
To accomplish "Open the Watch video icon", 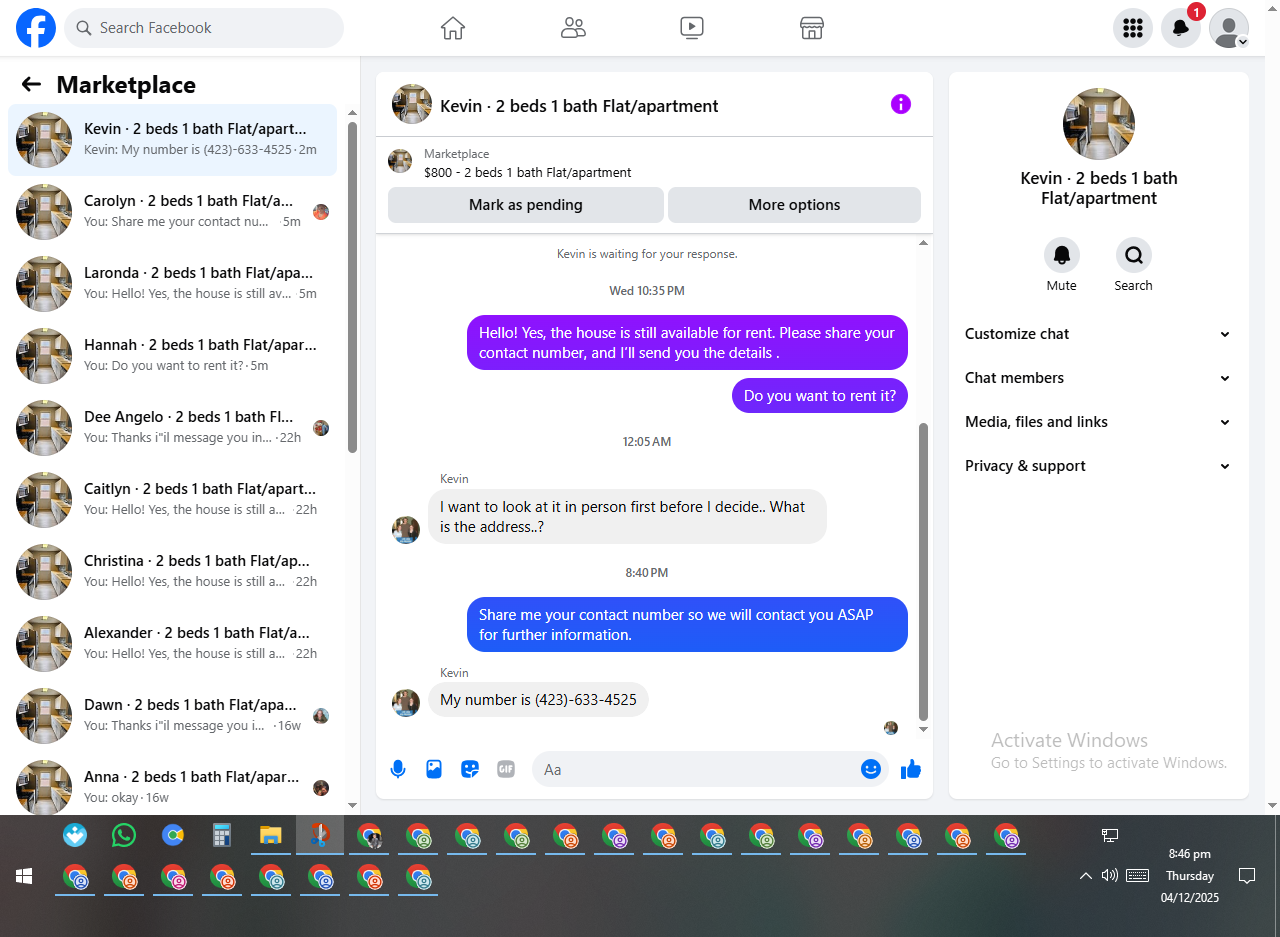I will point(692,28).
